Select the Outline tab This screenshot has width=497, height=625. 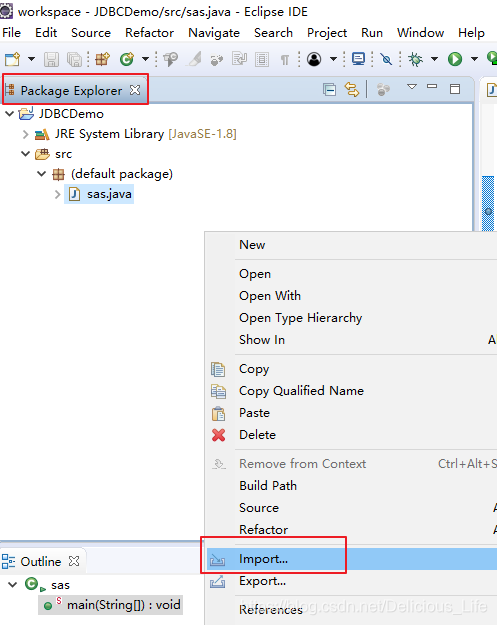click(41, 561)
